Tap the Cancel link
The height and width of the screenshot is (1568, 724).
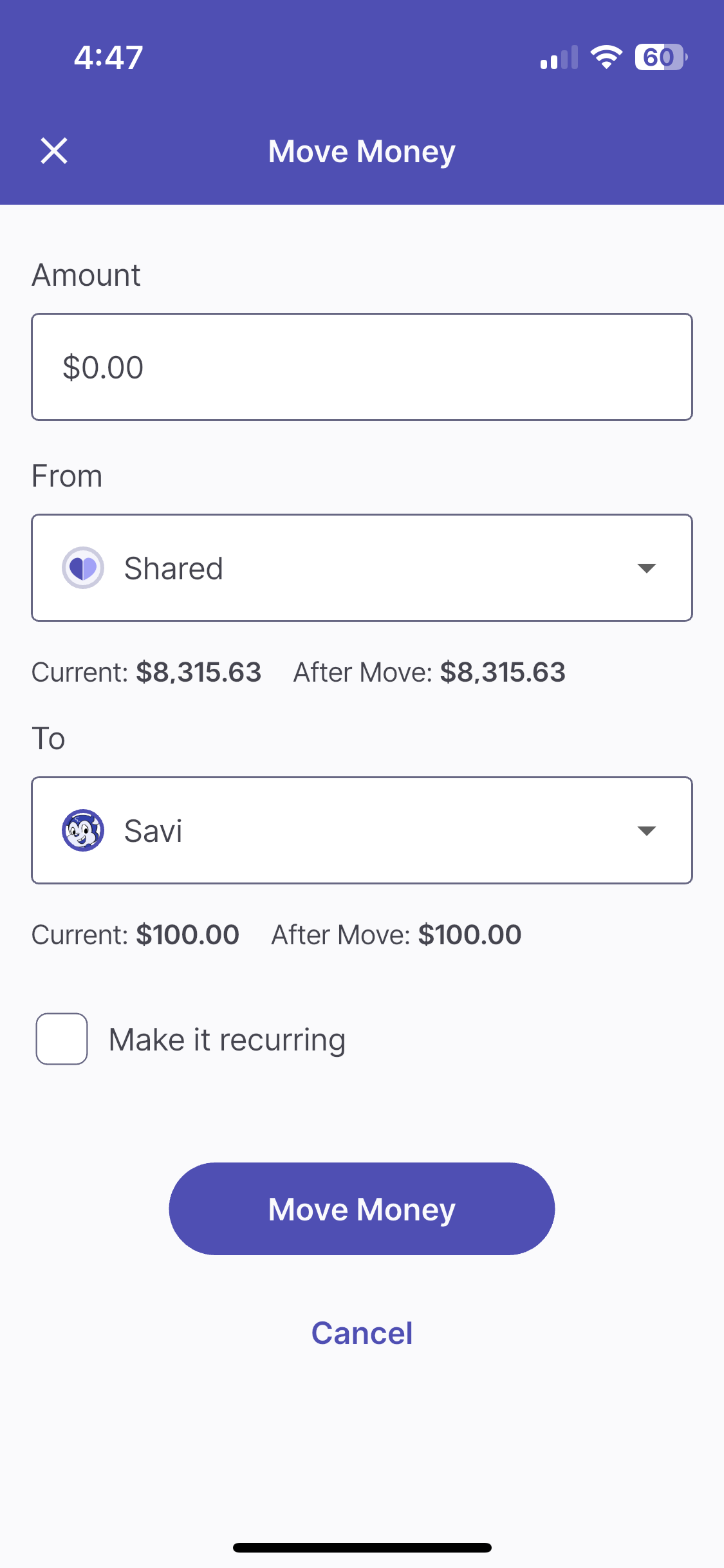coord(362,1333)
